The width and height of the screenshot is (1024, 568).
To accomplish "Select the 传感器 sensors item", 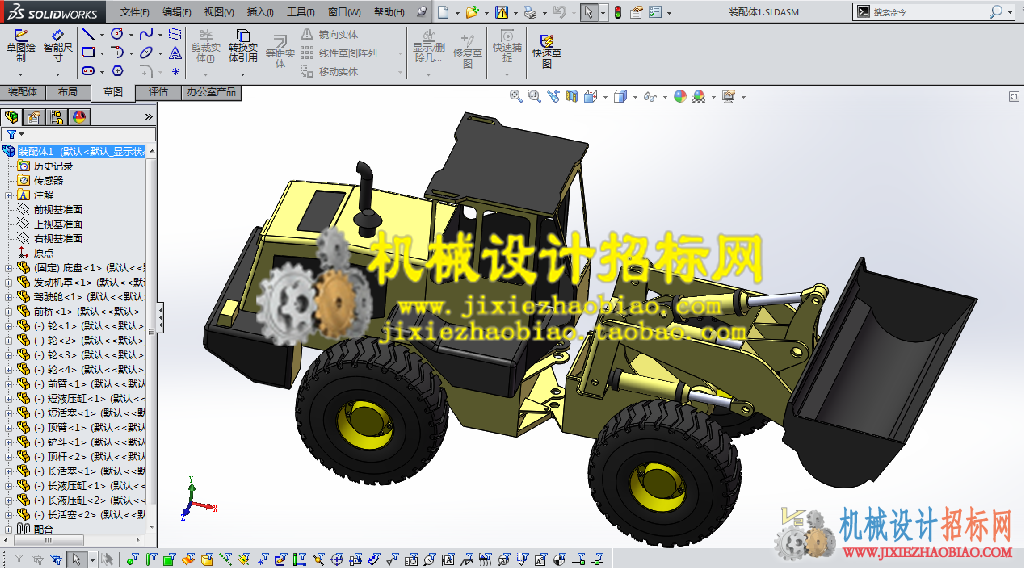I will point(48,181).
